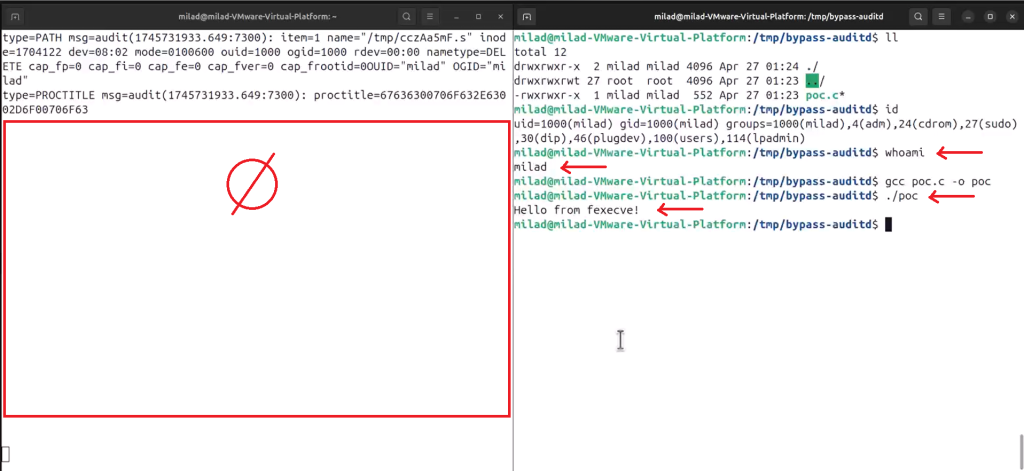Click 'gcc poc.c -o poc' command
Viewport: 1024px width, 471px height.
point(937,182)
